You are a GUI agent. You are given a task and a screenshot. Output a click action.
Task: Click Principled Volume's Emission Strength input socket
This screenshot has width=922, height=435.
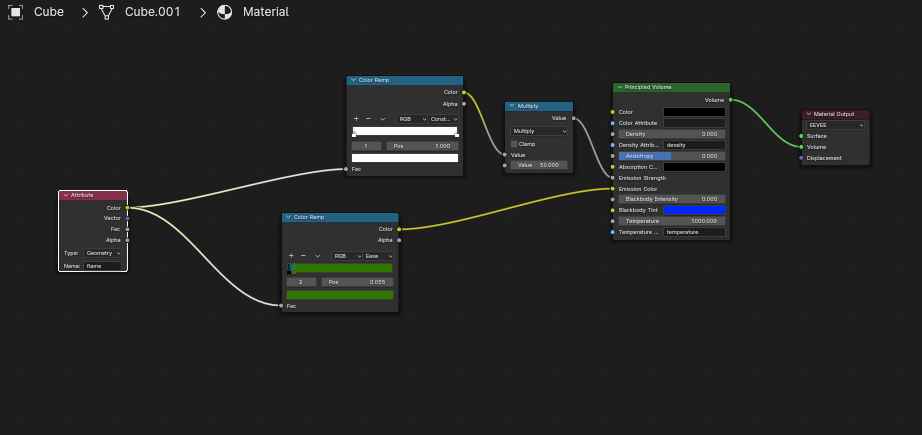(x=613, y=178)
